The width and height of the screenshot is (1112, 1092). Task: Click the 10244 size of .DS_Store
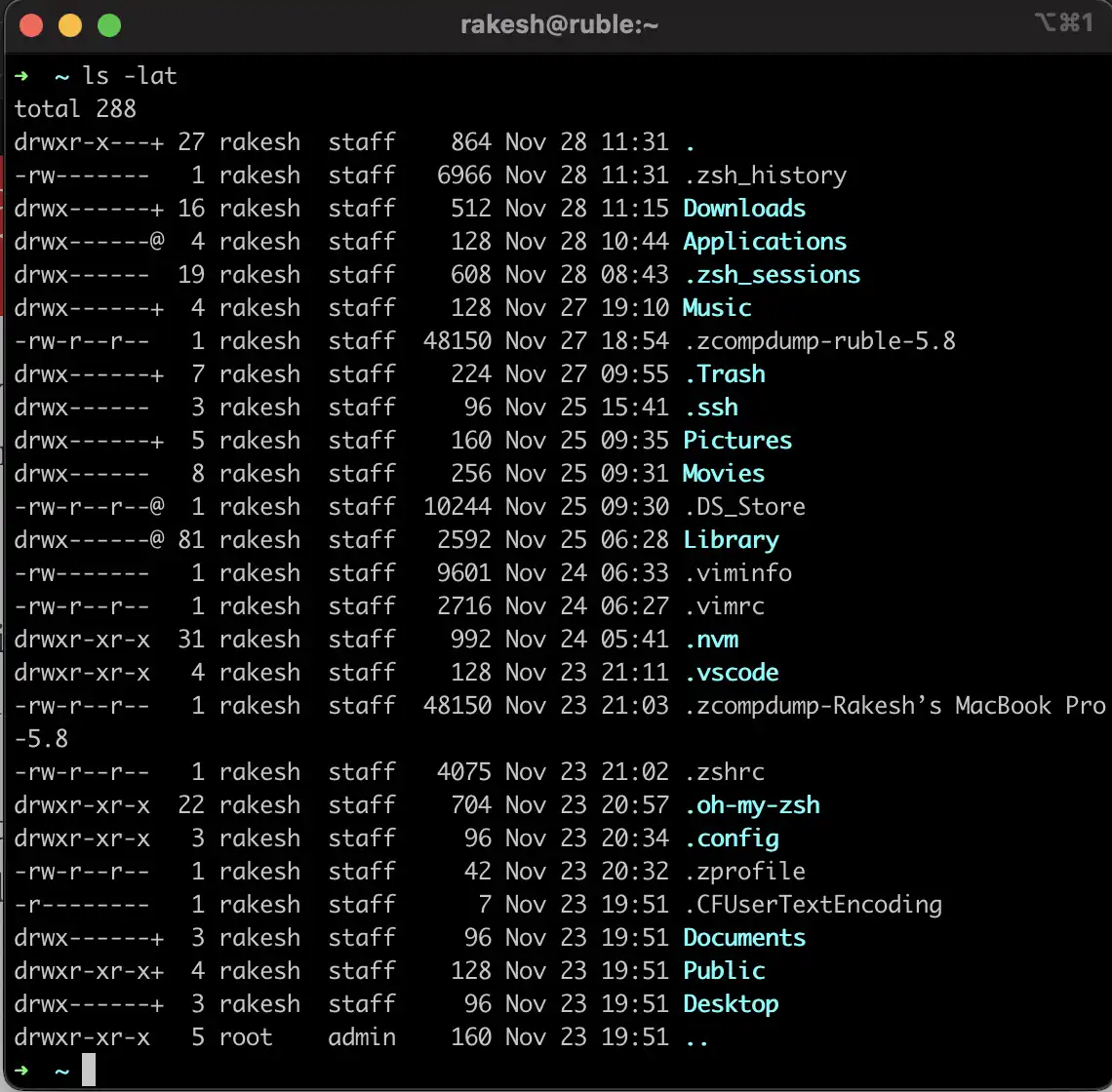[457, 507]
